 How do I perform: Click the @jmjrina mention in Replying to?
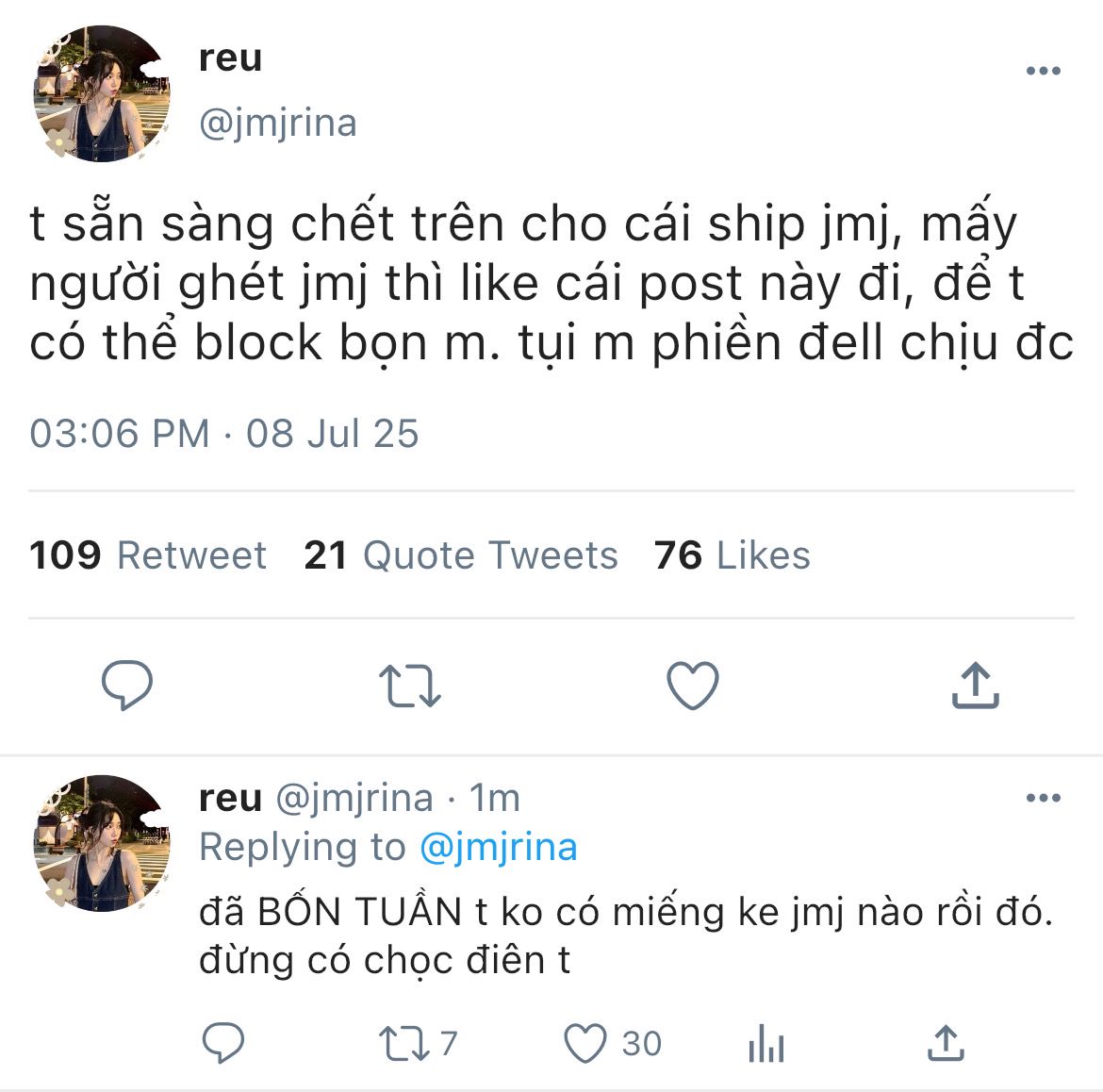pyautogui.click(x=497, y=847)
